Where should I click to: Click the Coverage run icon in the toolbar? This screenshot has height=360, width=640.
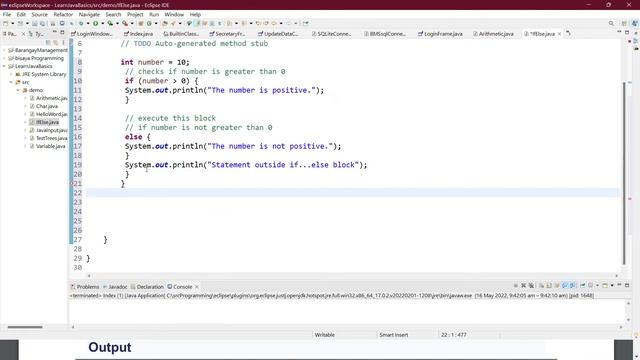[110, 23]
